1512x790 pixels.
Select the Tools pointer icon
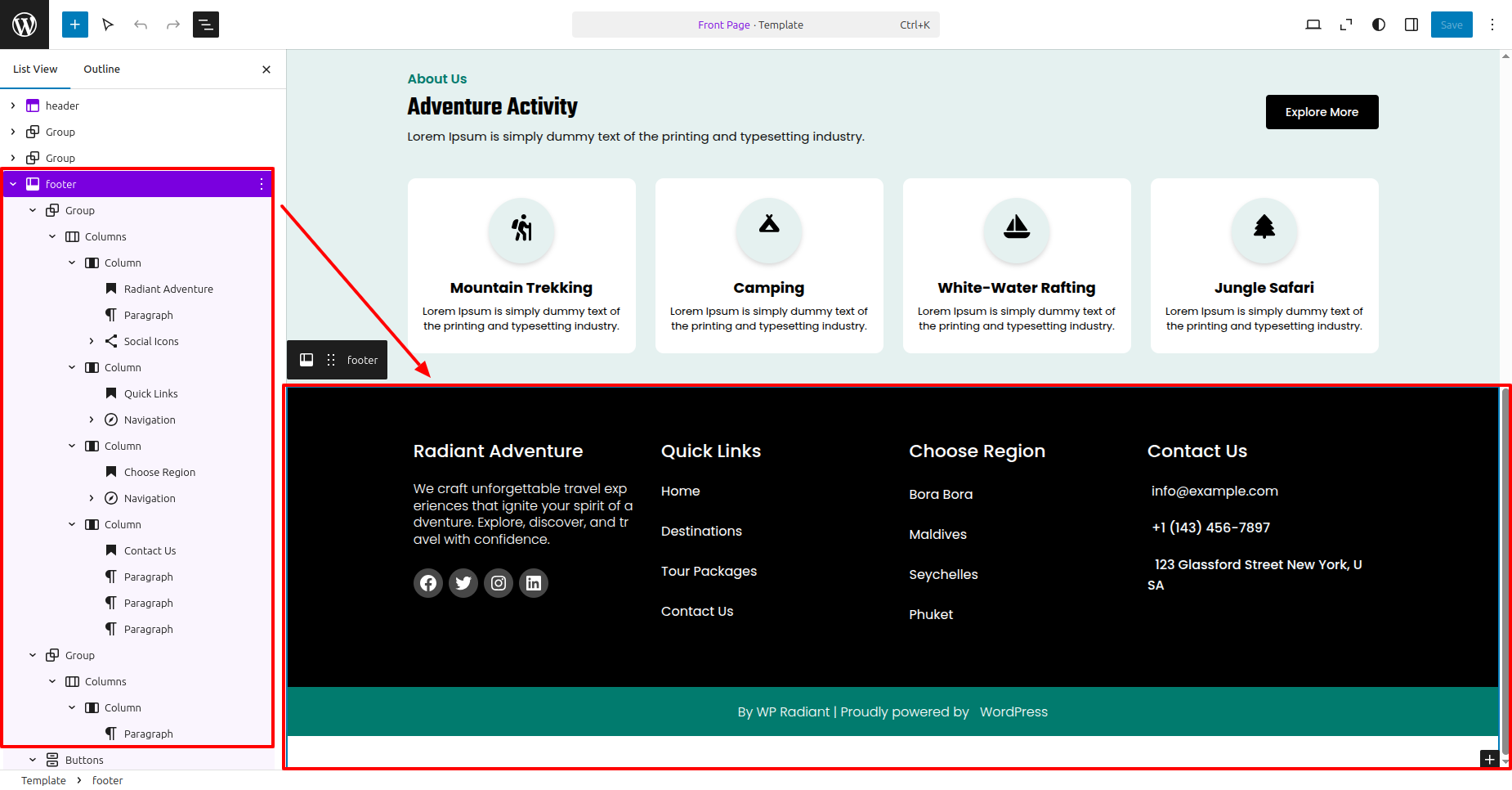coord(108,25)
